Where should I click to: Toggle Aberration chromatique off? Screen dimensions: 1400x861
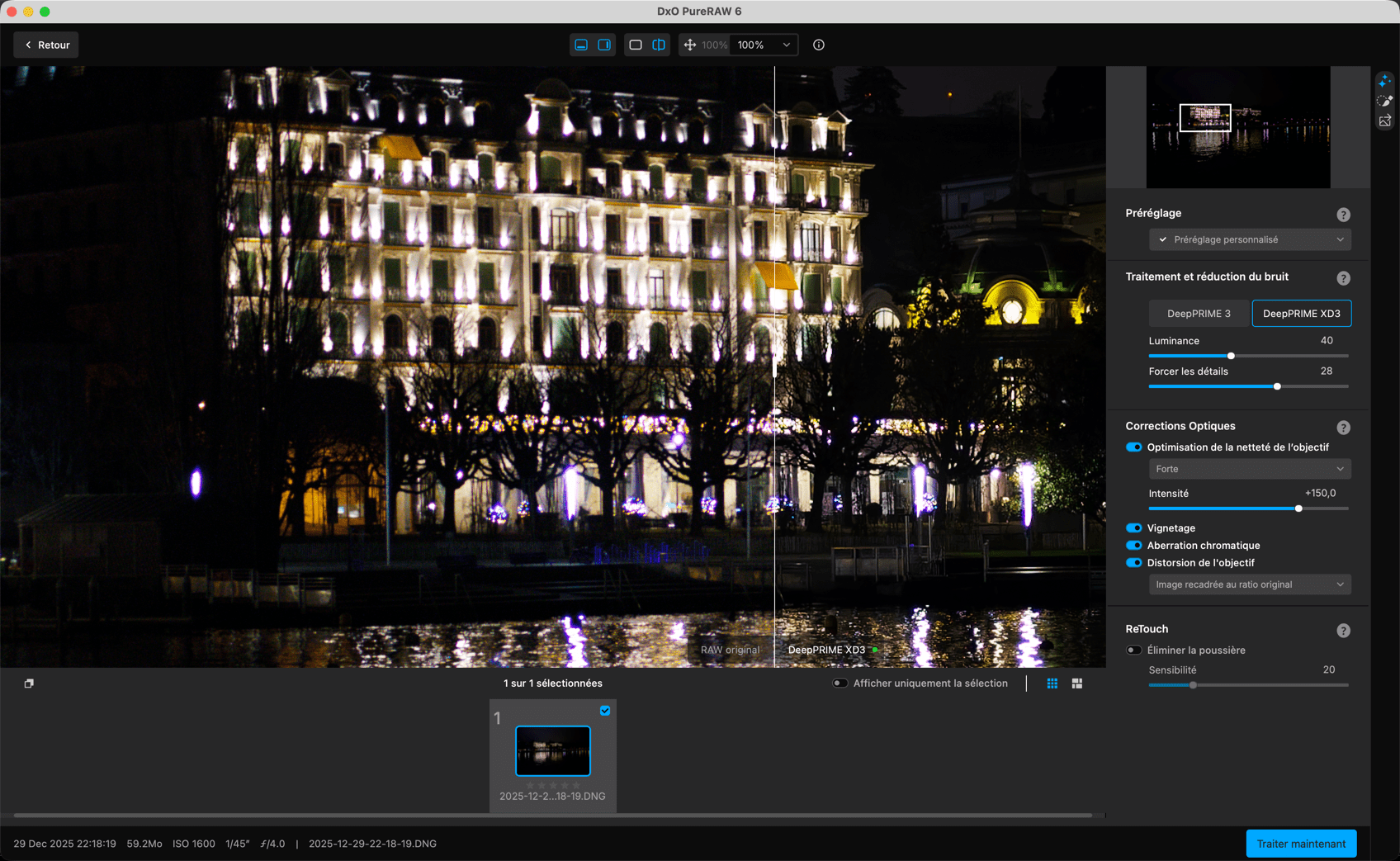1134,546
